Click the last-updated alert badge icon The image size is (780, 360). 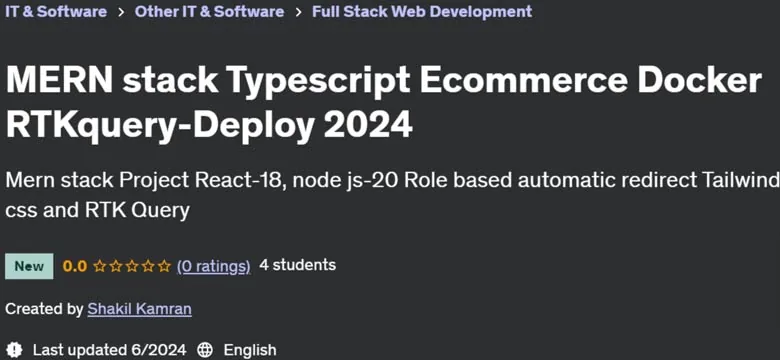(15, 349)
